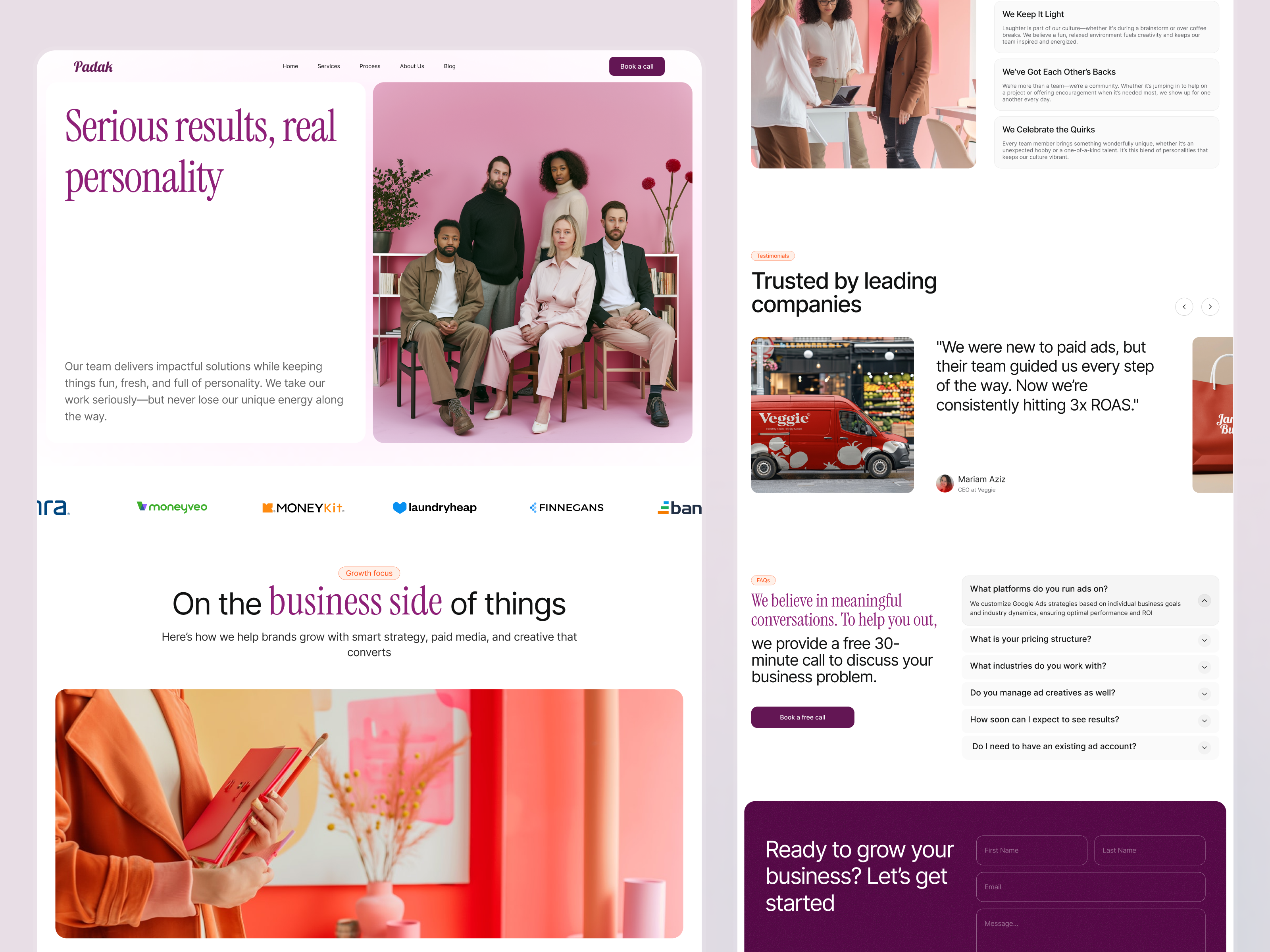The height and width of the screenshot is (952, 1270).
Task: Click the MONEYKit logo
Action: click(303, 508)
